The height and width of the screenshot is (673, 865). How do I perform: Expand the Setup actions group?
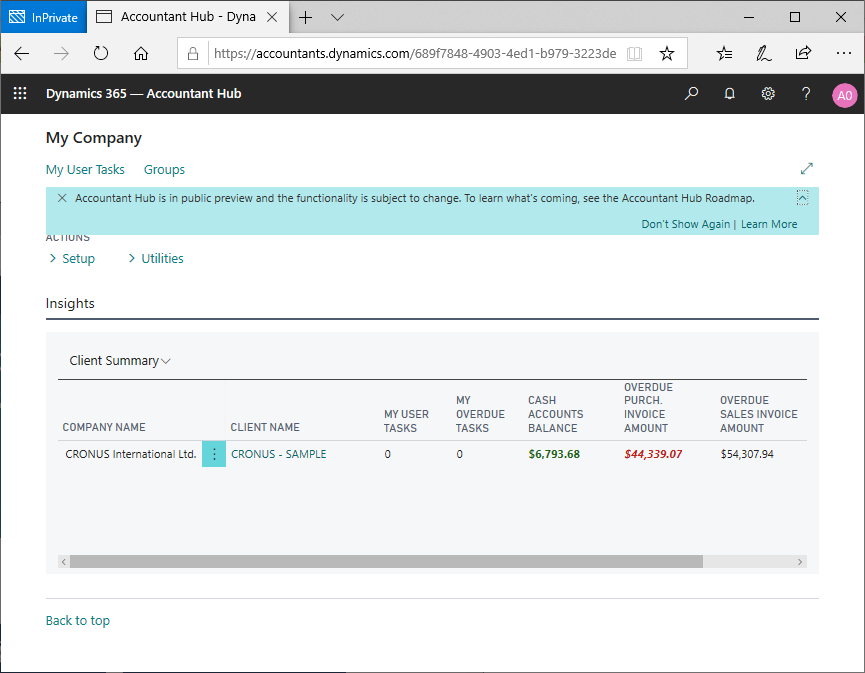72,258
